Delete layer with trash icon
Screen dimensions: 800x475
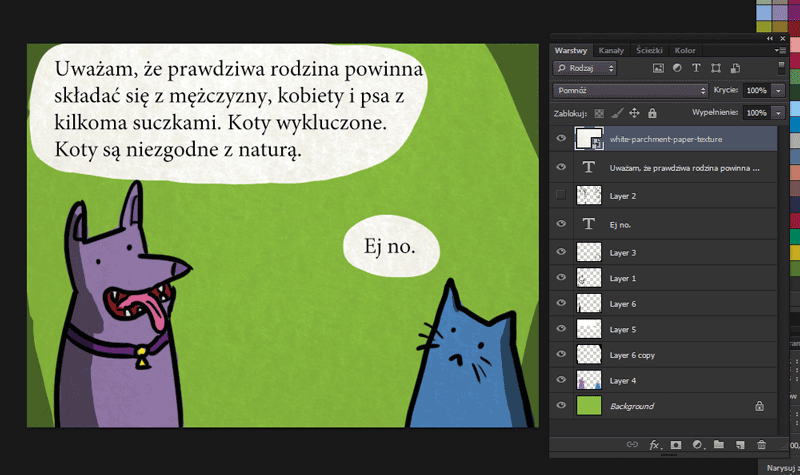761,443
